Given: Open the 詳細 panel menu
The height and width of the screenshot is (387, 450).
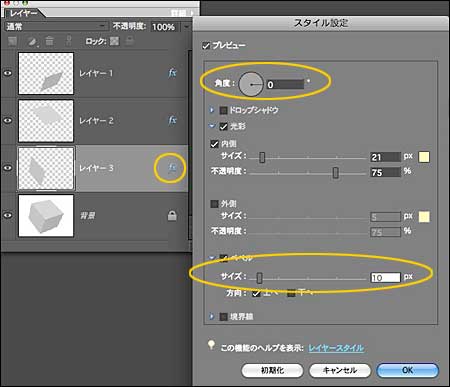Looking at the screenshot, I should pyautogui.click(x=182, y=13).
